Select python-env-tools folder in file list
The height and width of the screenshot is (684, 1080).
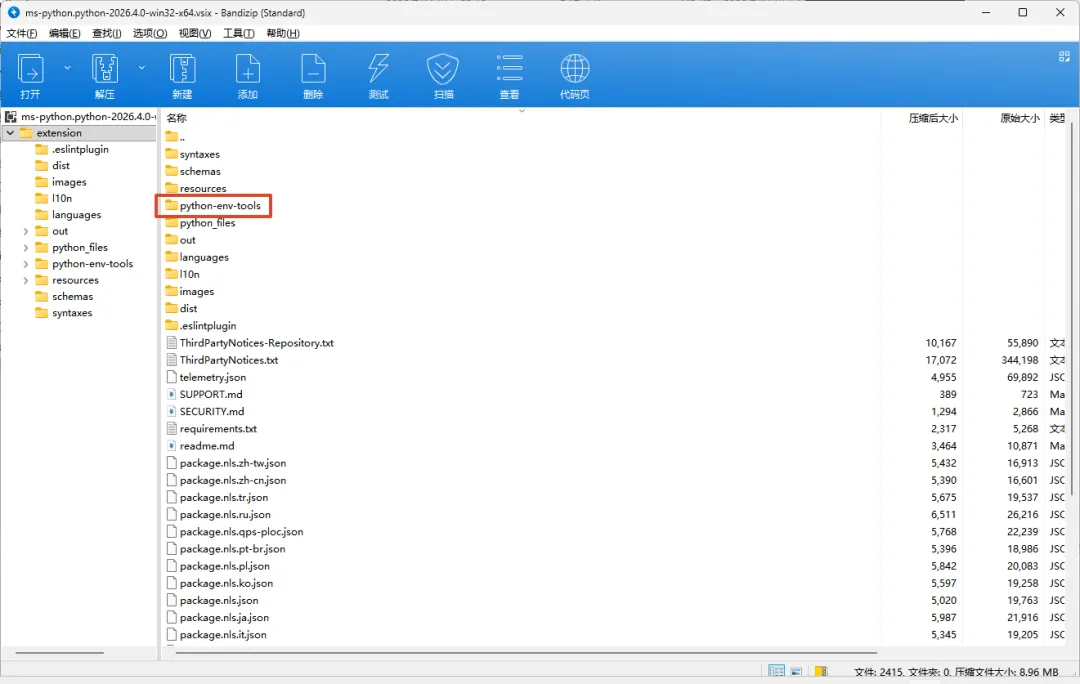(214, 206)
